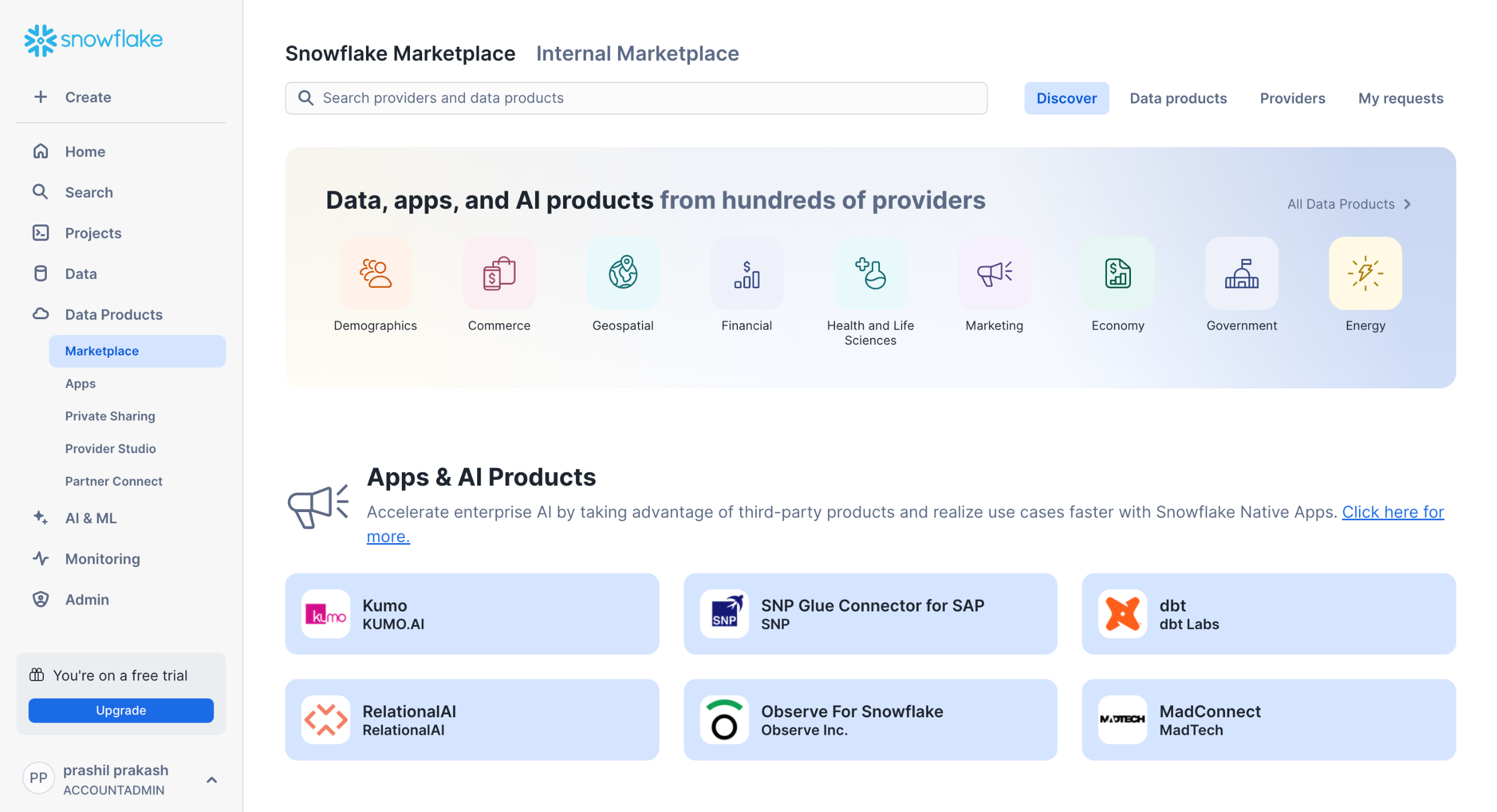Viewport: 1497px width, 812px height.
Task: Choose the Financial category icon
Action: pos(746,273)
